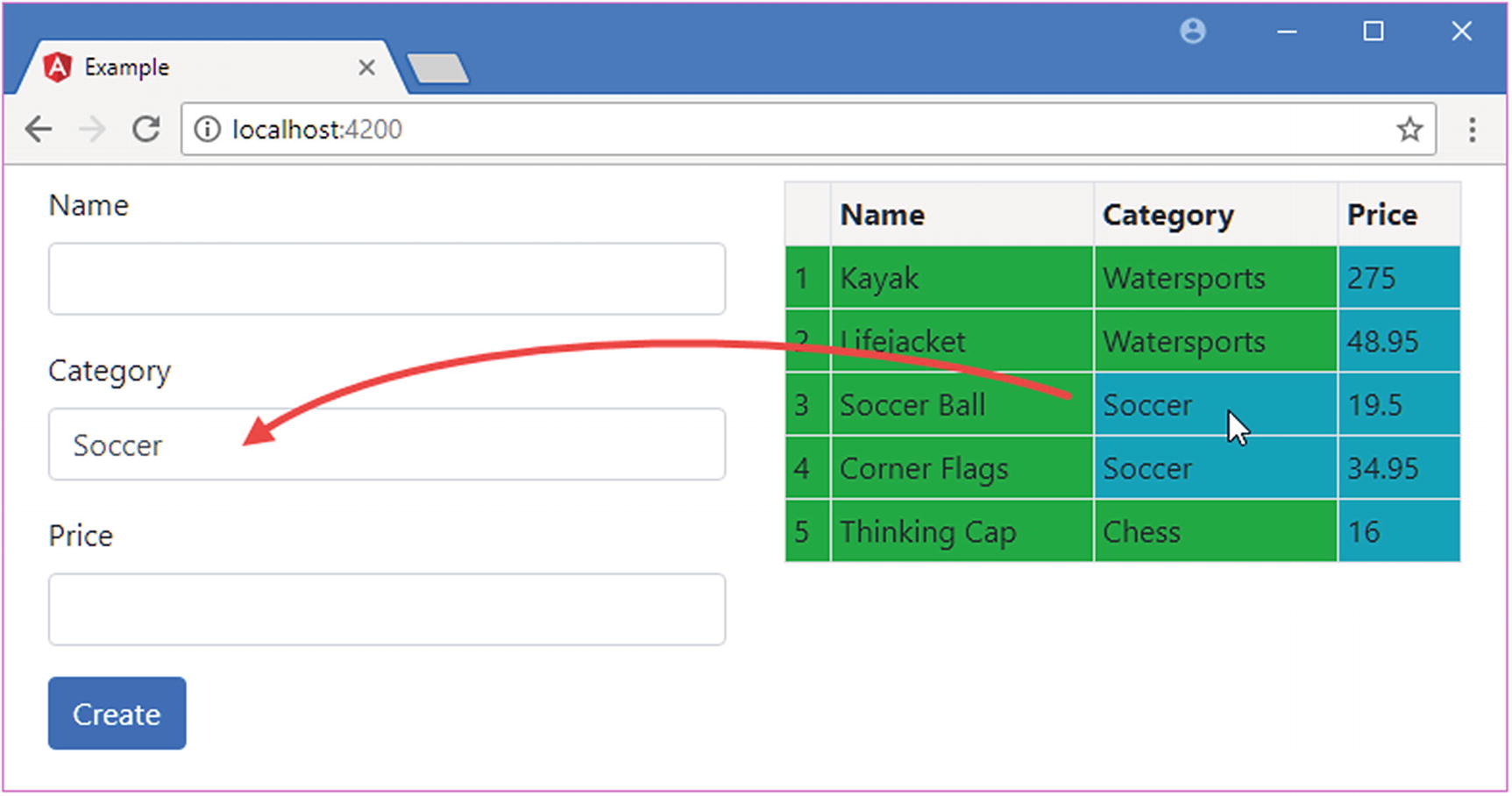Click the 275 price cell
Image resolution: width=1512 pixels, height=796 pixels.
tap(1399, 278)
